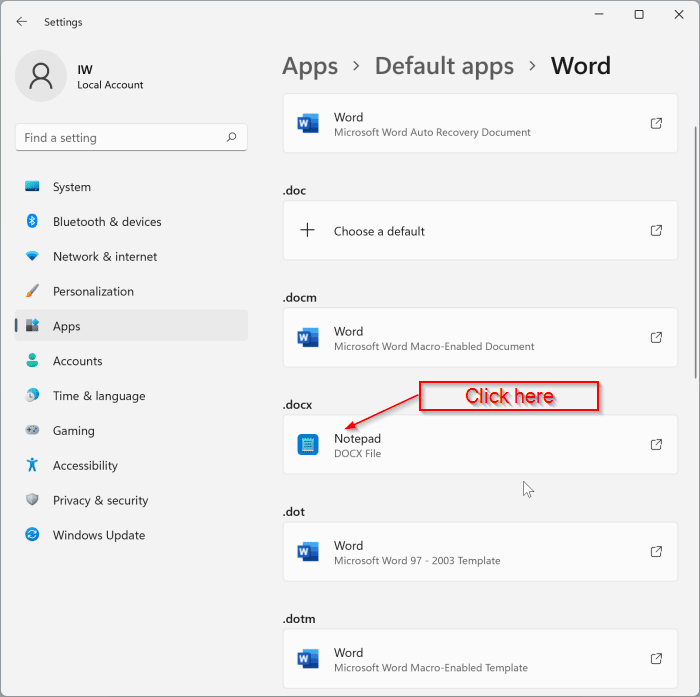Click Default apps breadcrumb link

pyautogui.click(x=444, y=67)
